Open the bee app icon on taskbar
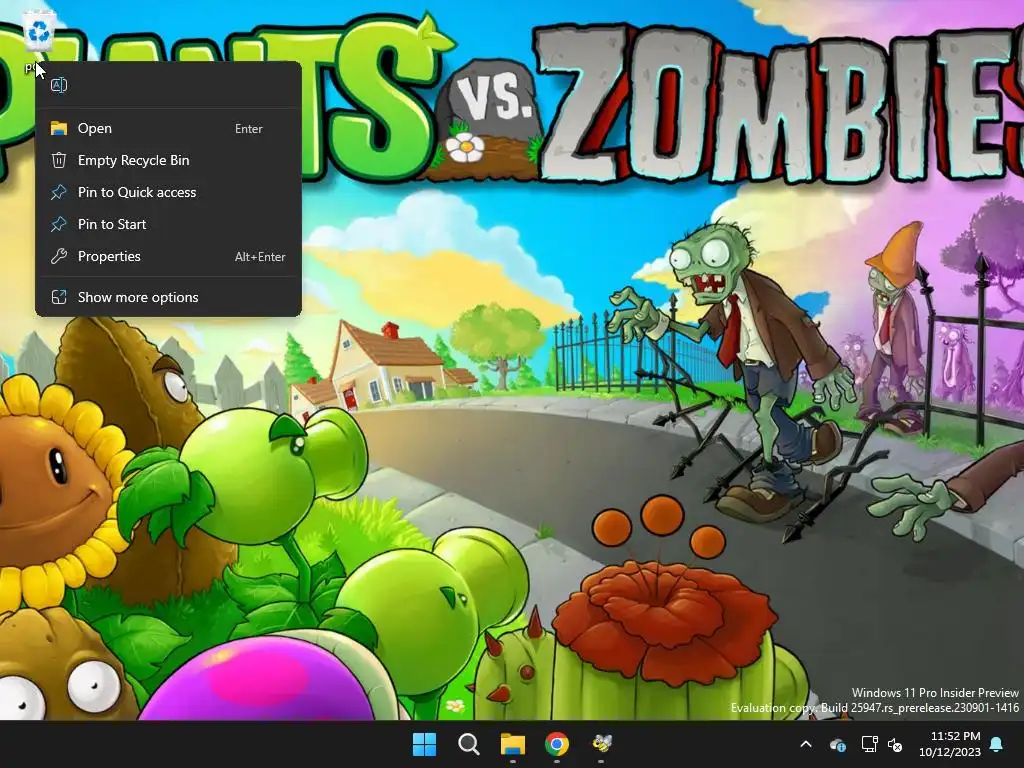The height and width of the screenshot is (768, 1024). coord(601,744)
